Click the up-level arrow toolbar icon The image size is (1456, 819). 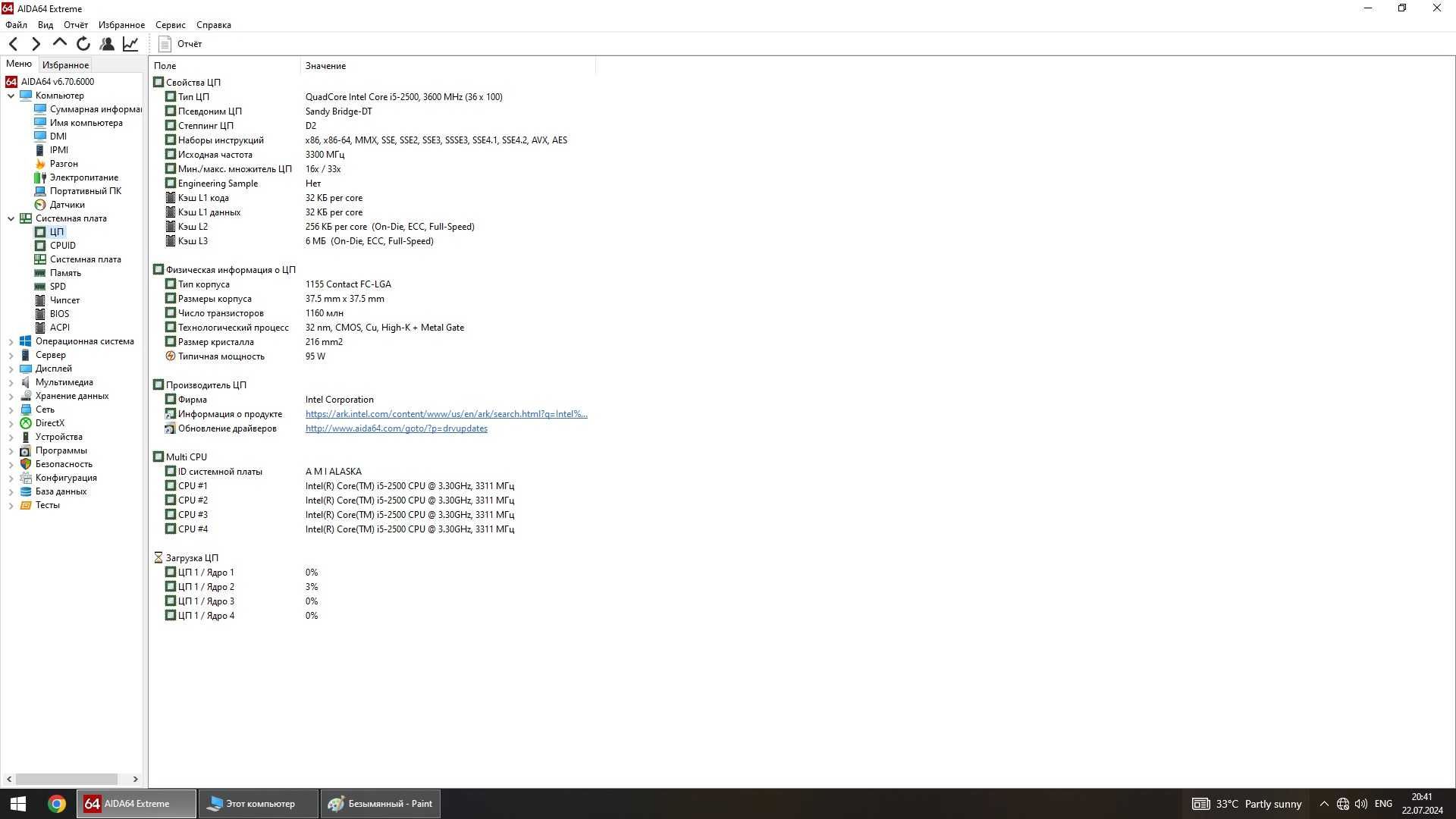tap(60, 43)
